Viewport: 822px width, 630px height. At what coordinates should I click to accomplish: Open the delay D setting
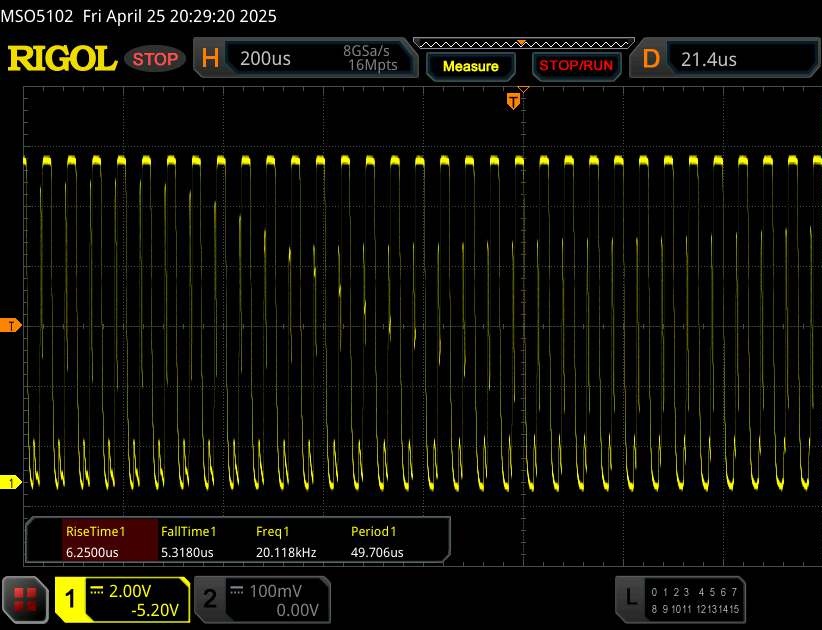651,59
